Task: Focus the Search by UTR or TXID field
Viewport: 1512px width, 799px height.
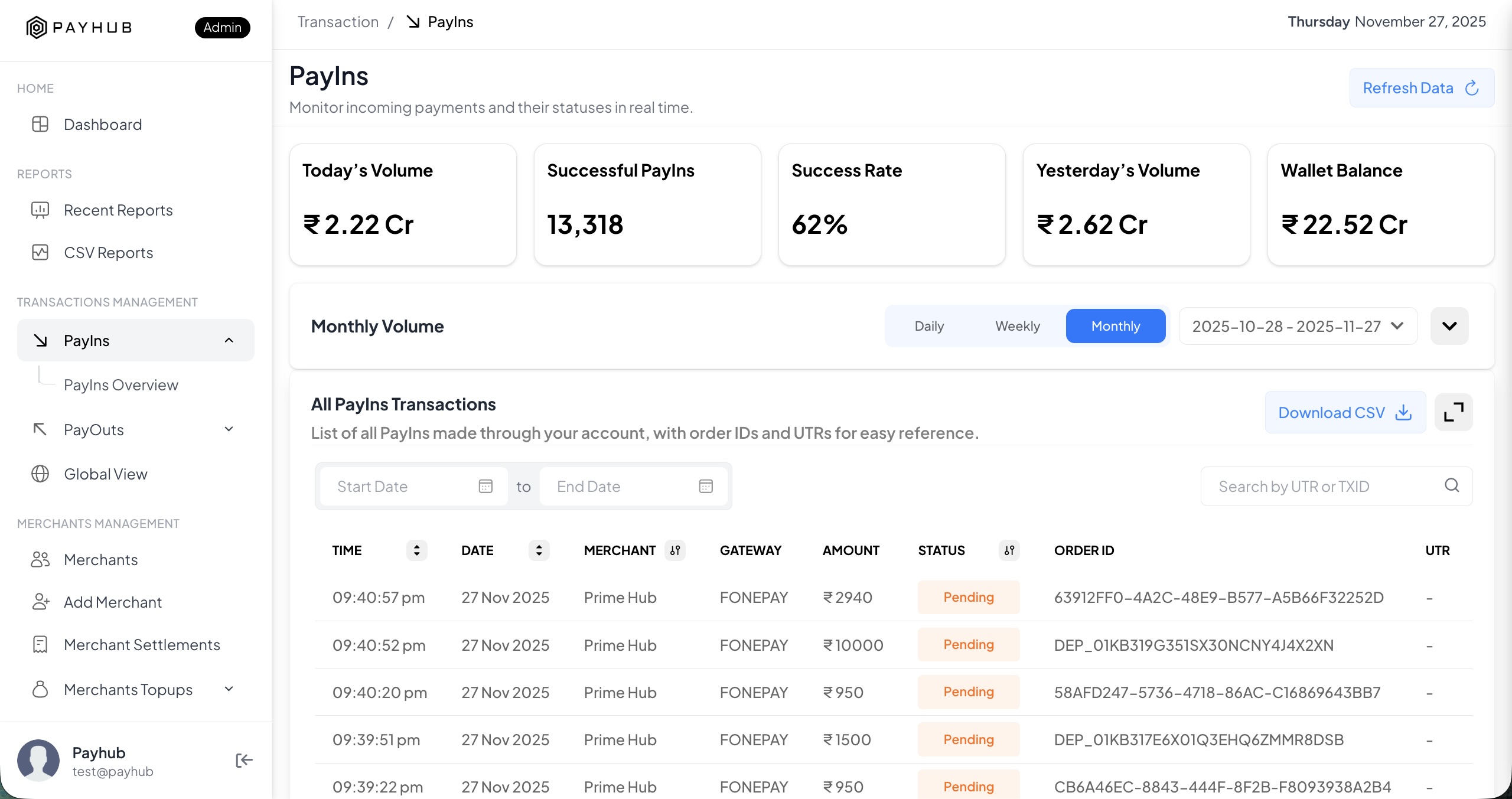Action: 1317,486
